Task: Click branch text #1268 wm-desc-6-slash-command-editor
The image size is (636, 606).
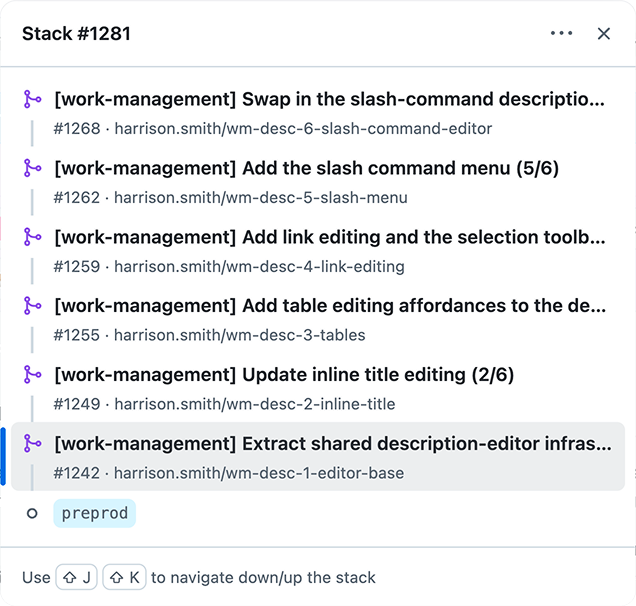Action: point(273,129)
